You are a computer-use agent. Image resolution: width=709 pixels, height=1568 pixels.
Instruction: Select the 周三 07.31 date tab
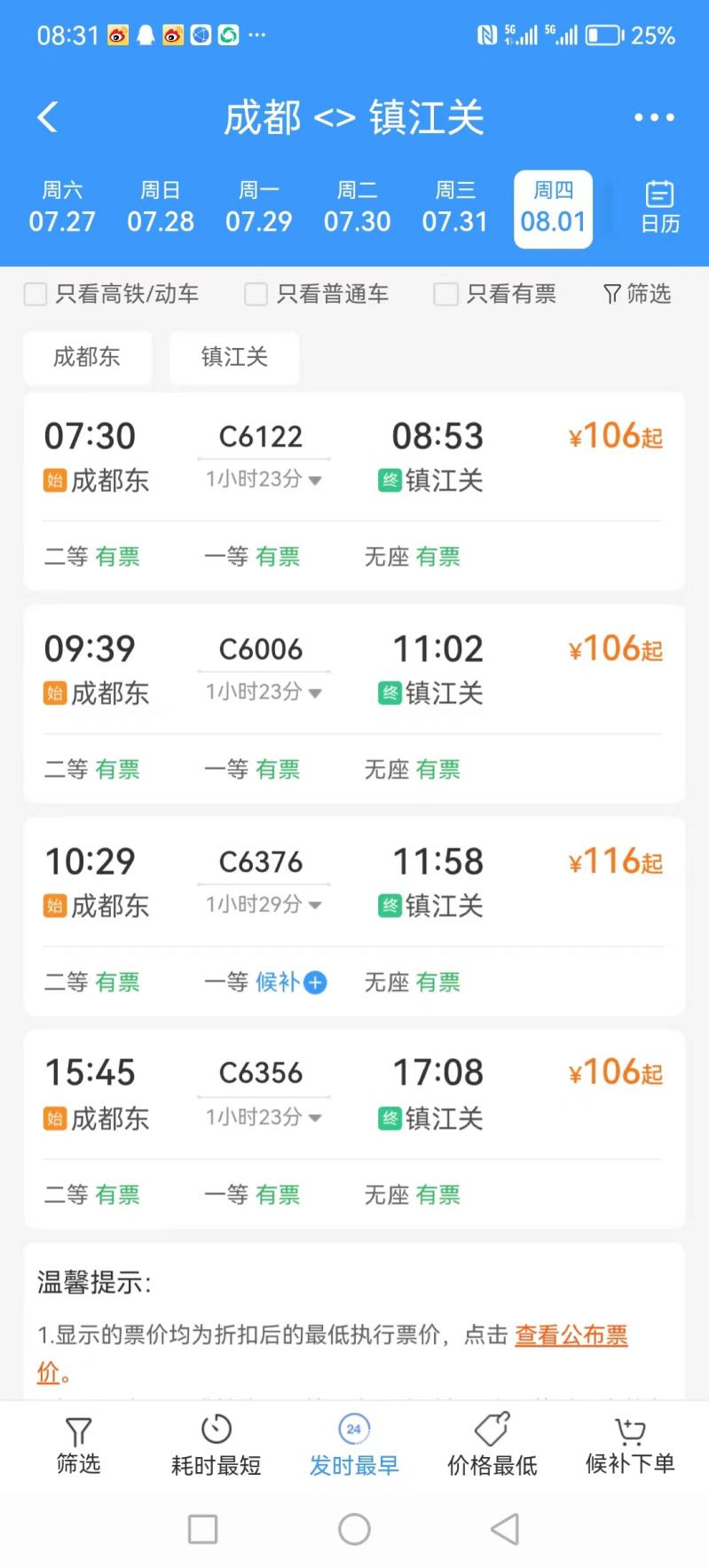[x=455, y=207]
